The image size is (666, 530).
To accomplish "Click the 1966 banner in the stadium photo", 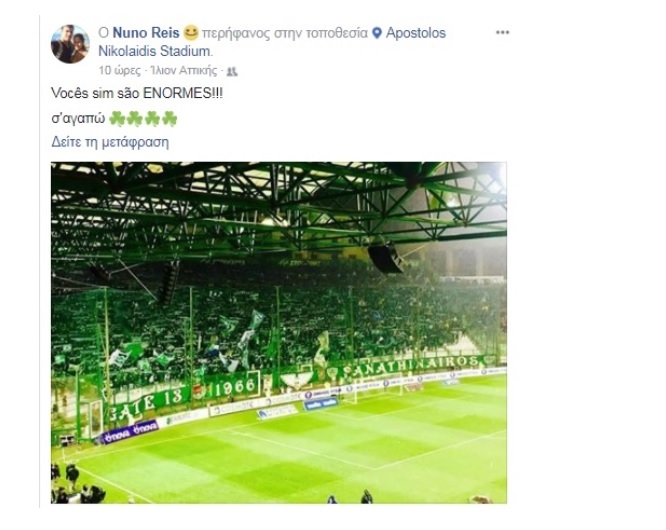I will coord(235,386).
